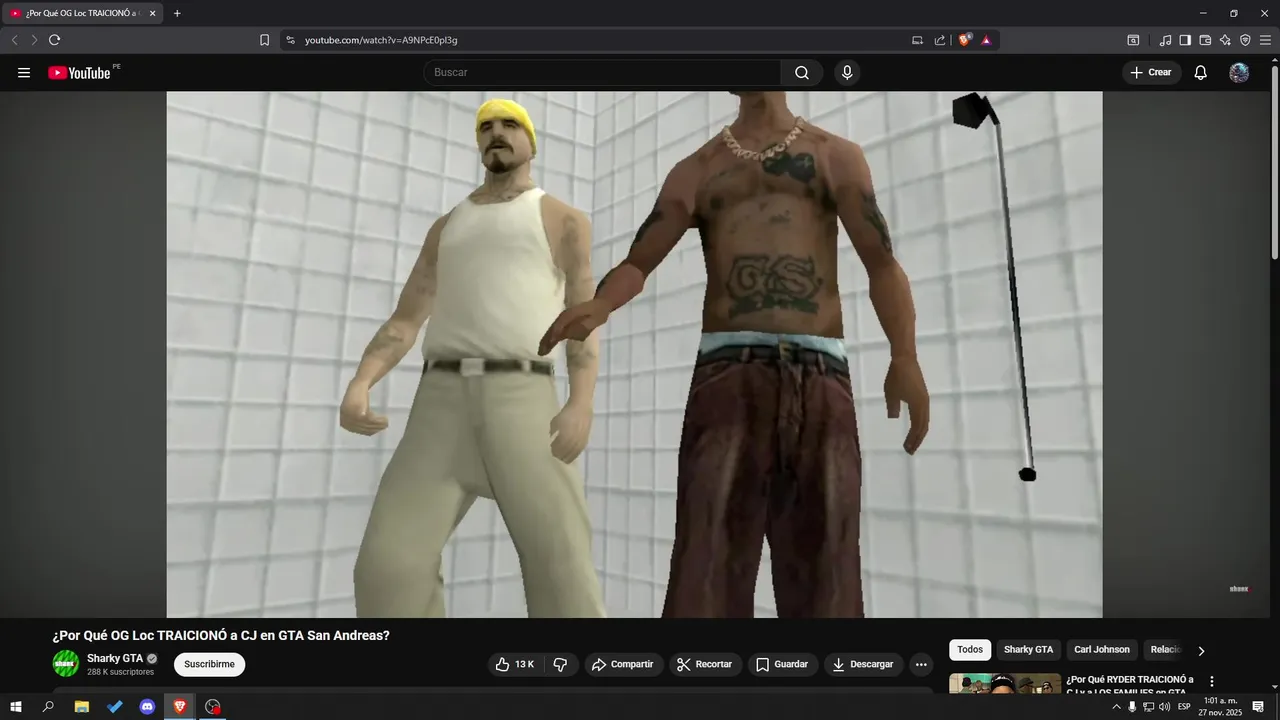Viewport: 1280px width, 720px height.
Task: Reload the page
Action: click(x=54, y=40)
